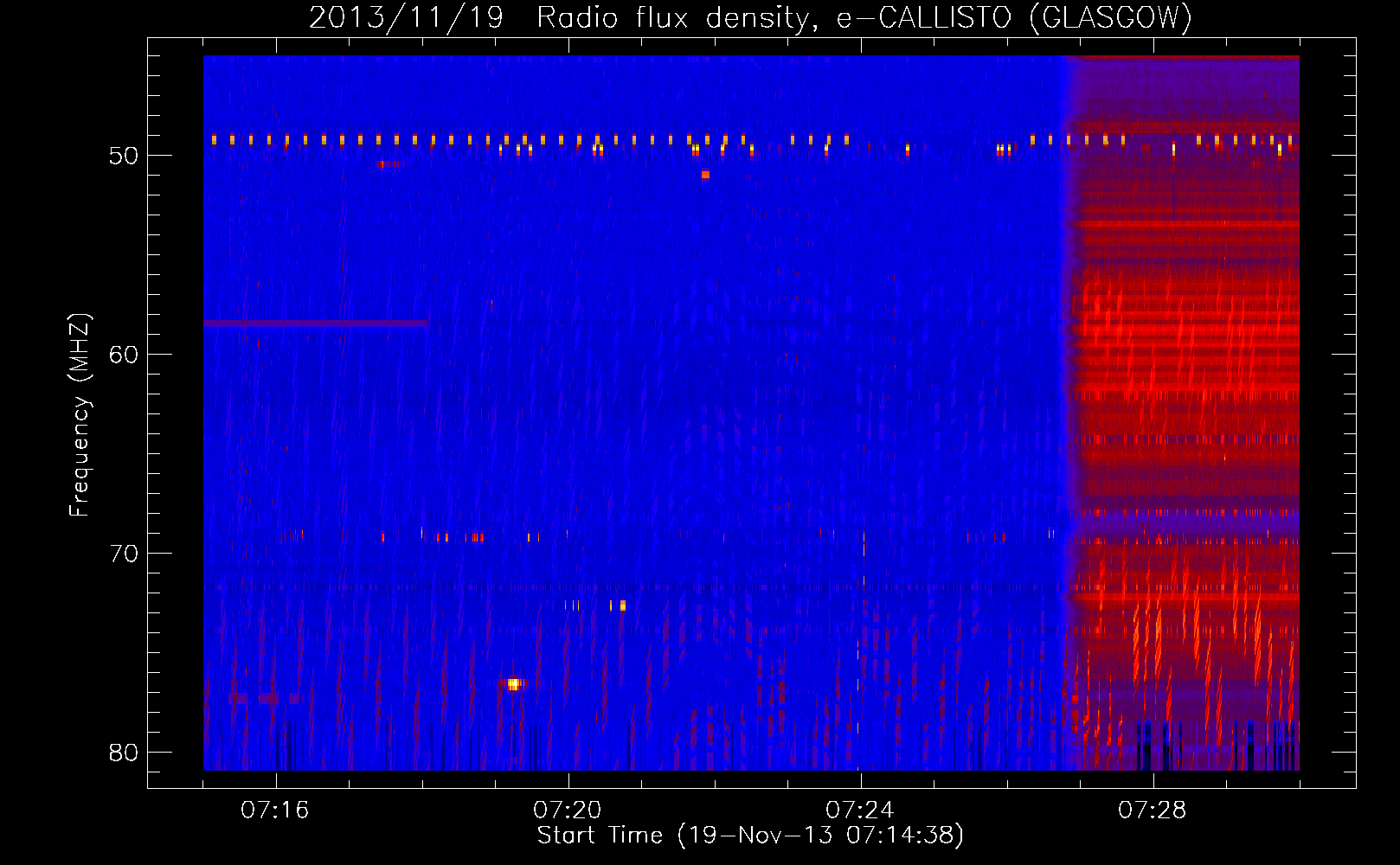The height and width of the screenshot is (865, 1400).
Task: Click the '07:28' time tick label
Action: pyautogui.click(x=1153, y=811)
